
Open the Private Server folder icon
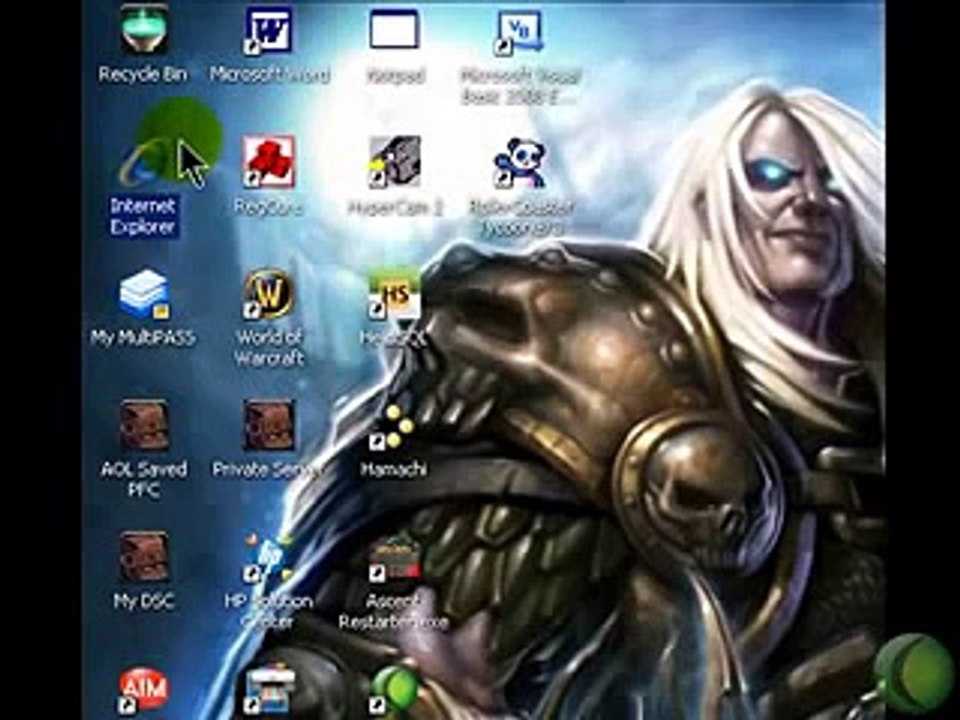[268, 426]
